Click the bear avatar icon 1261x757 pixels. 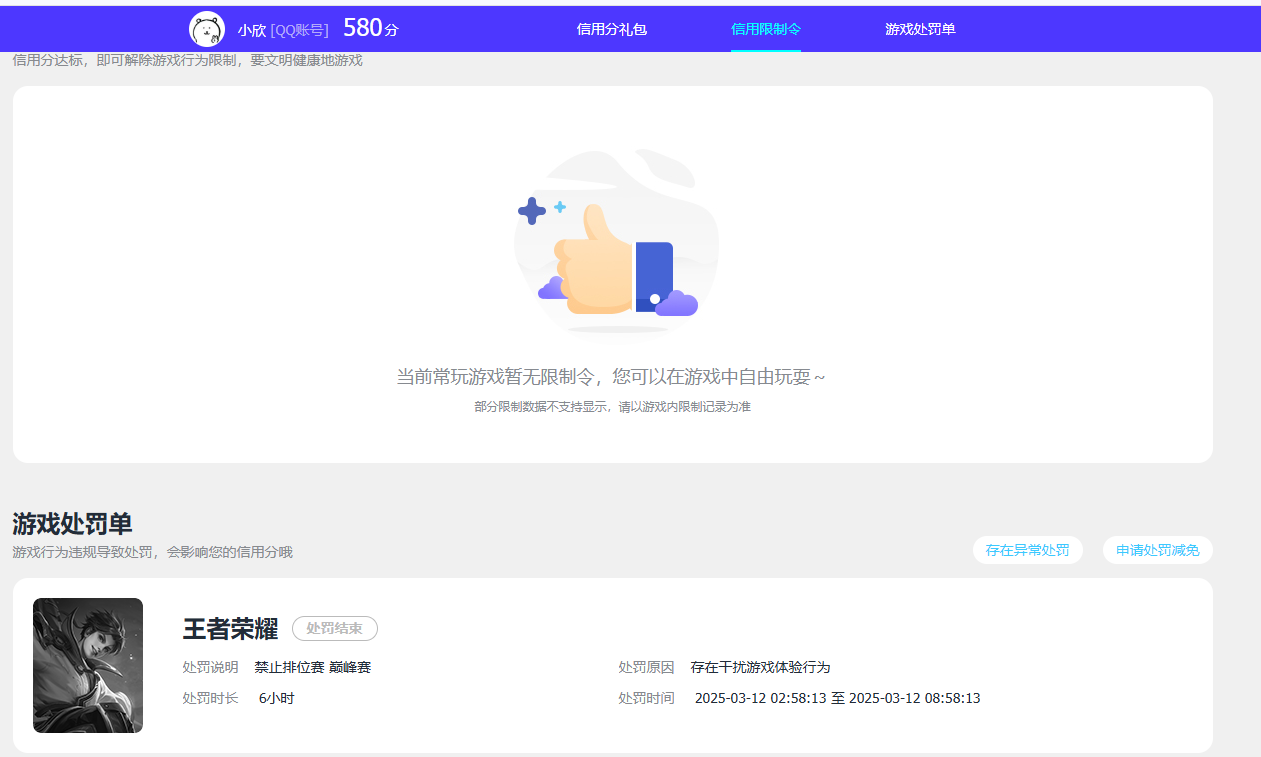click(x=207, y=29)
